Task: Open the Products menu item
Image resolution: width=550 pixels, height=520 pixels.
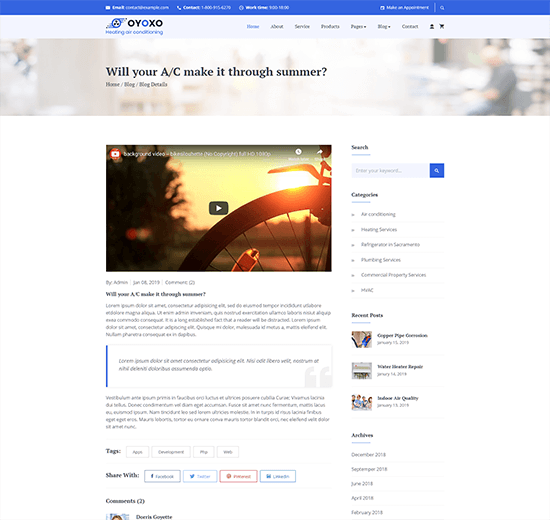Action: 330,26
